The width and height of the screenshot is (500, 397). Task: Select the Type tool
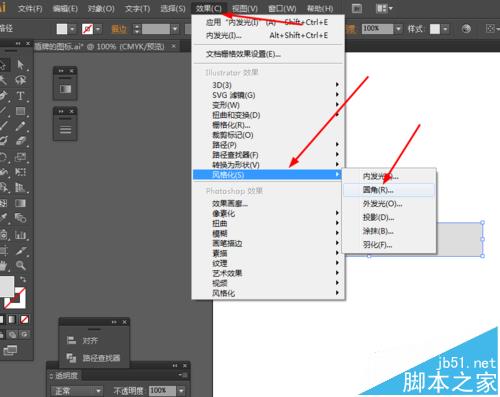tap(21, 96)
